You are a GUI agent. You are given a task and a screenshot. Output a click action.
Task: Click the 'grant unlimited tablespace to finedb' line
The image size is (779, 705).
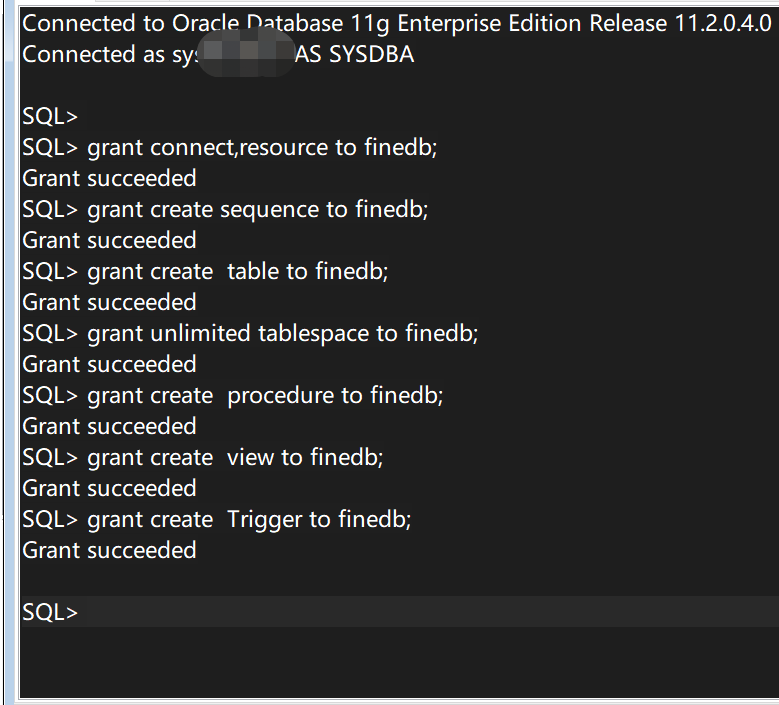(x=282, y=333)
